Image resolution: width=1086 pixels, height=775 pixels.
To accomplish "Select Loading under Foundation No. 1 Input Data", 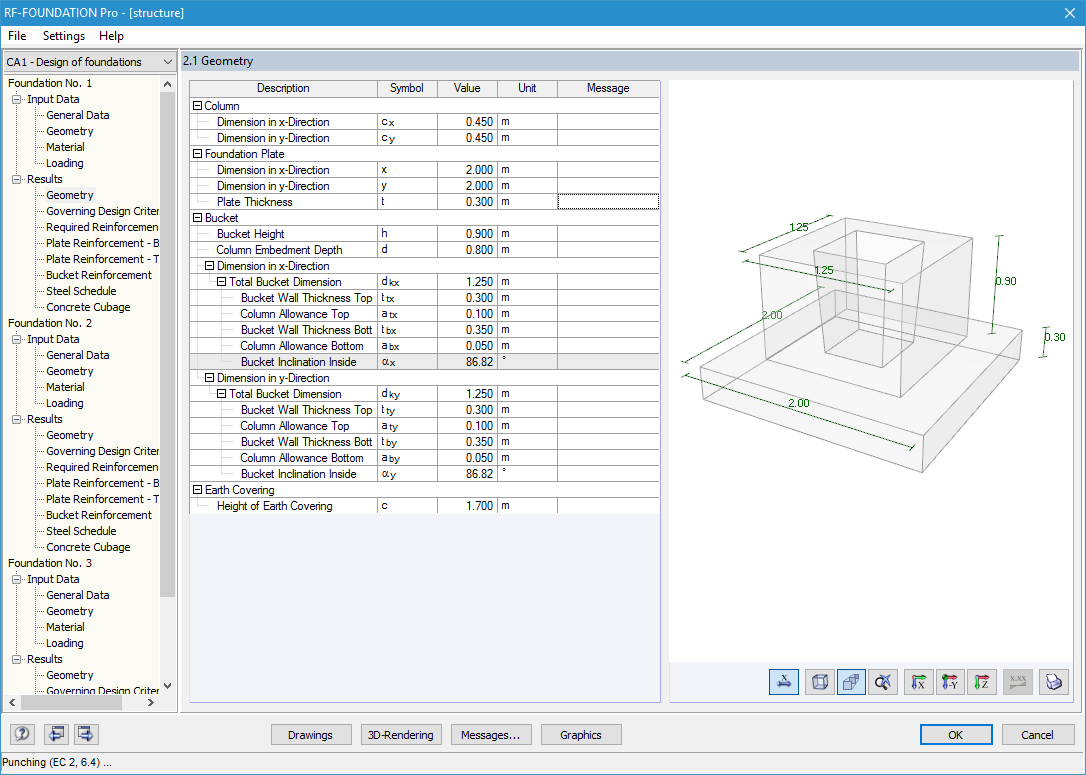I will pos(64,163).
